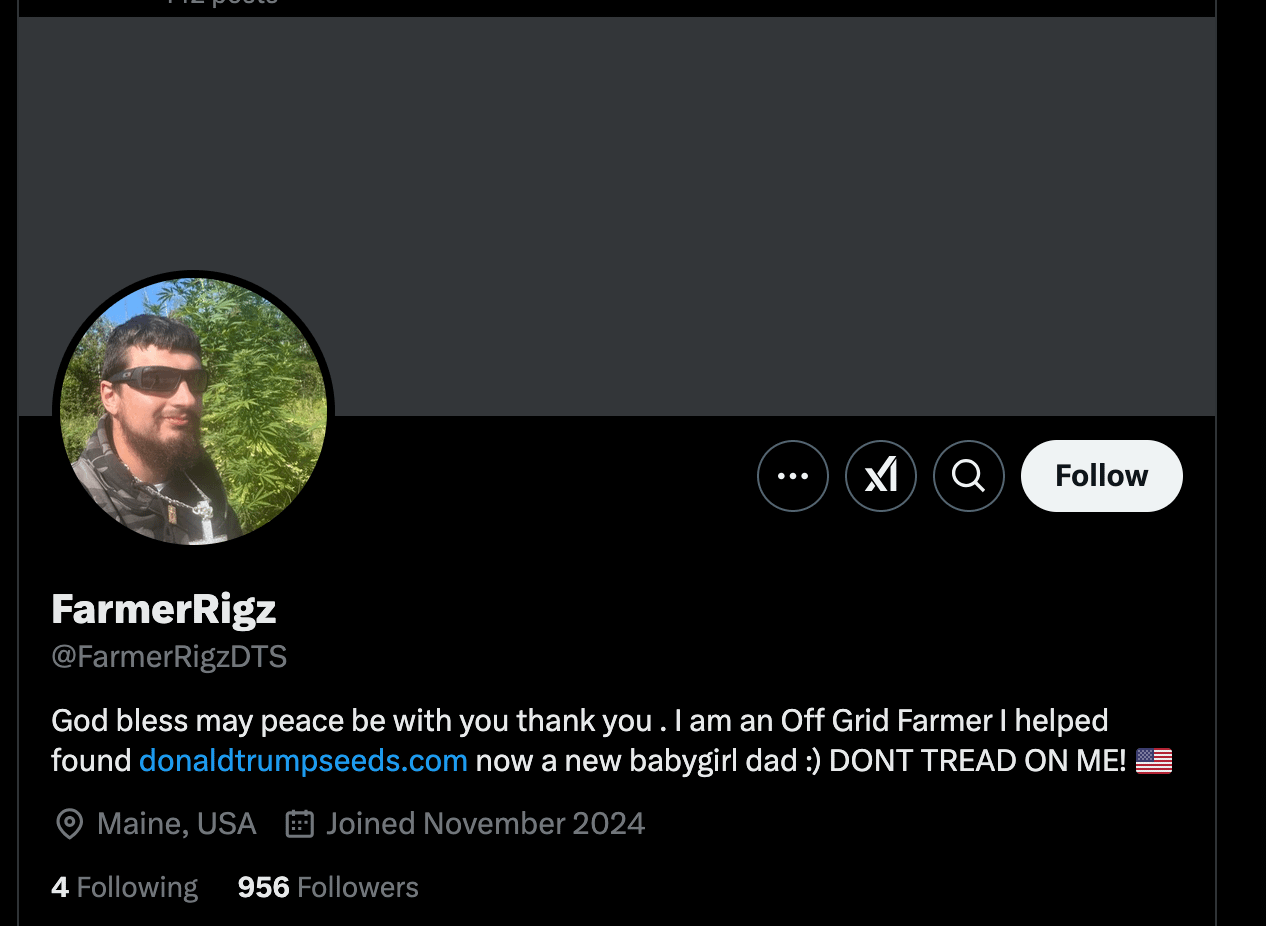
Task: Open the three-dot more options menu
Action: tap(793, 476)
